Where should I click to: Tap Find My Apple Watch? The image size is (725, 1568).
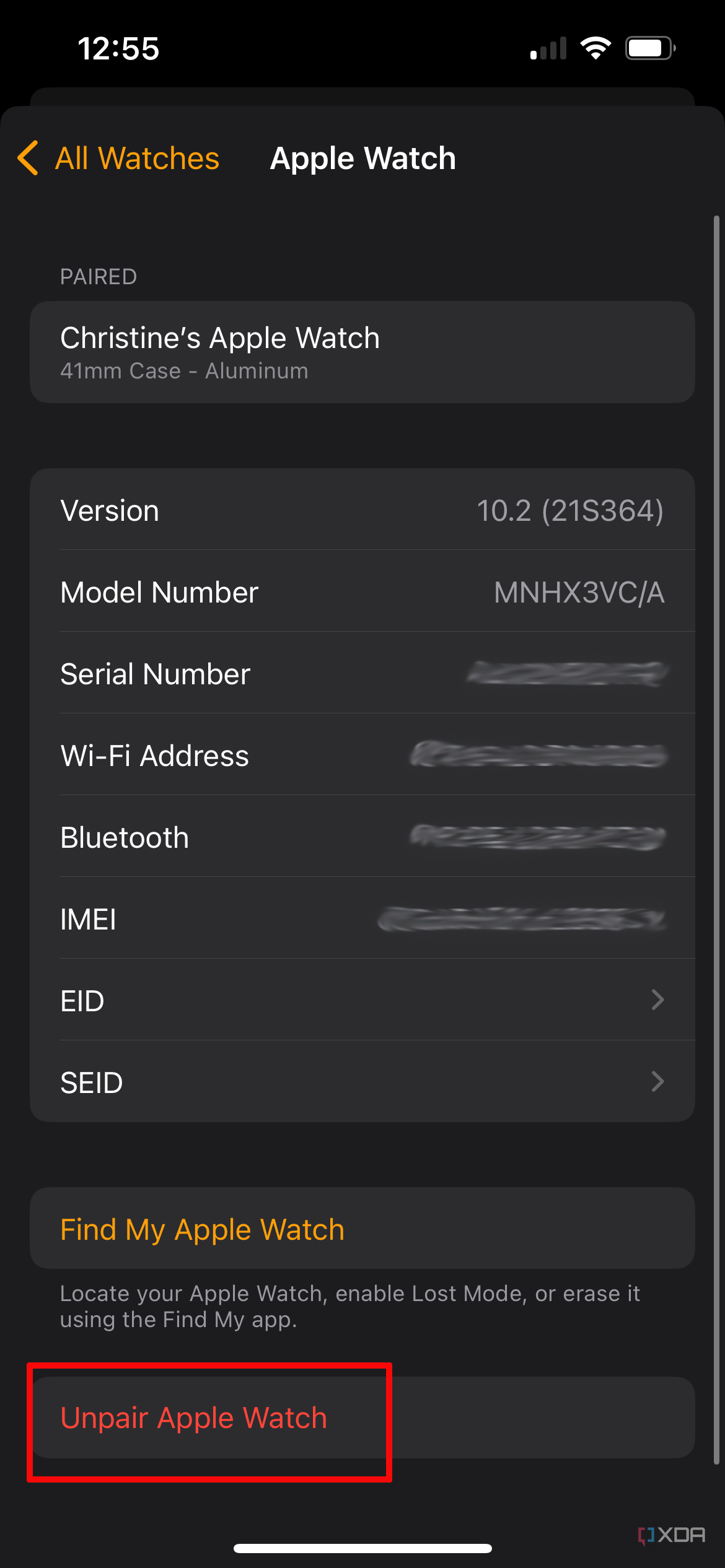point(202,1229)
